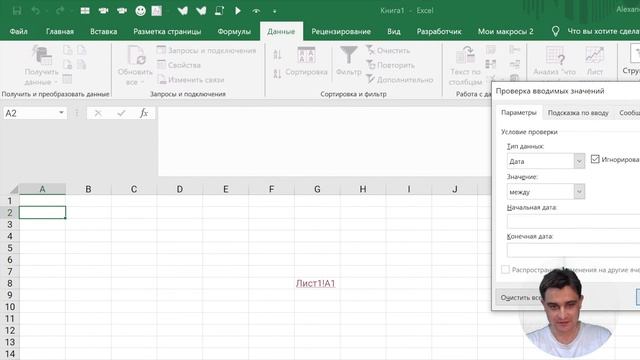640x360 pixels.
Task: Open the Мои макросы 2 tab
Action: pos(505,31)
